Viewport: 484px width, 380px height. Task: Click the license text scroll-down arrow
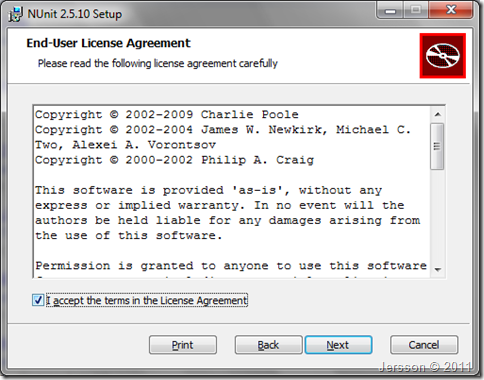438,270
